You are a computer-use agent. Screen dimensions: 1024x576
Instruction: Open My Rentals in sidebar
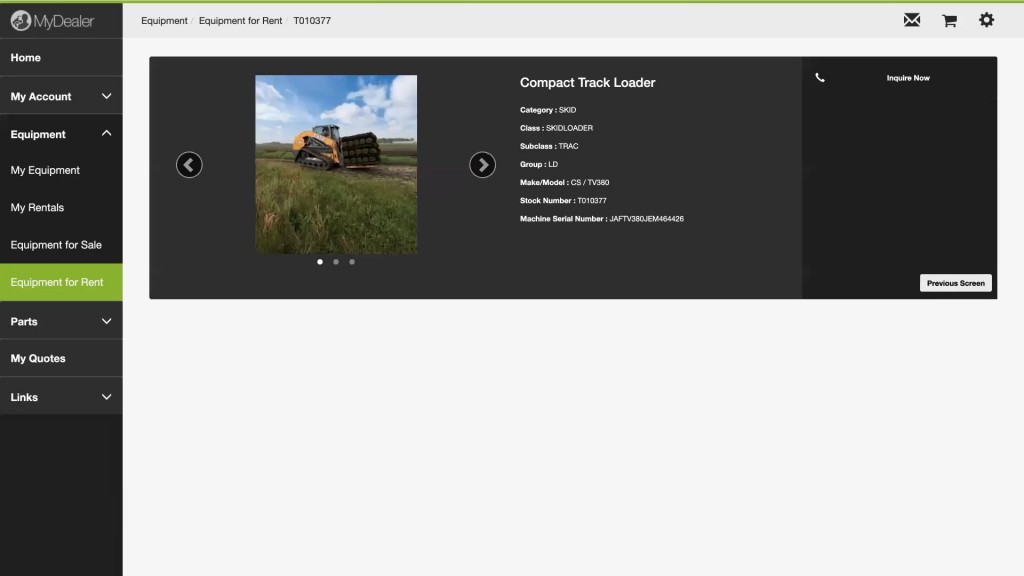tap(37, 208)
